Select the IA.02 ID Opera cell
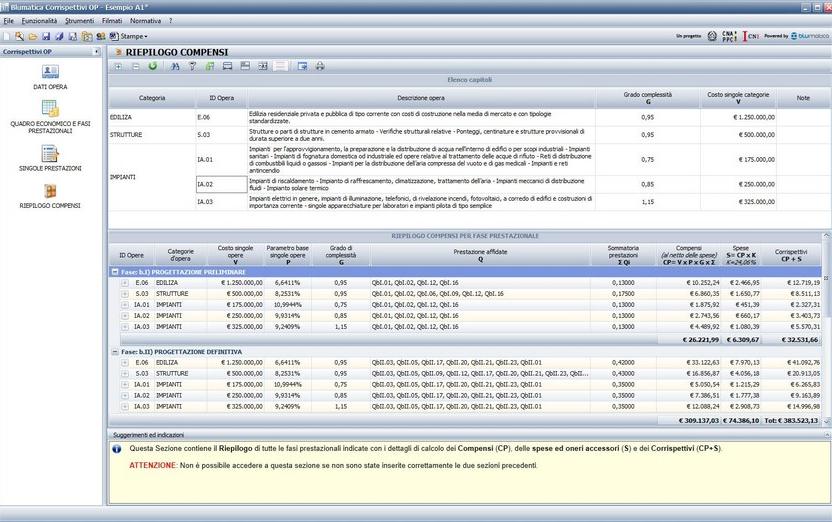Viewport: 832px width, 522px height. (221, 184)
